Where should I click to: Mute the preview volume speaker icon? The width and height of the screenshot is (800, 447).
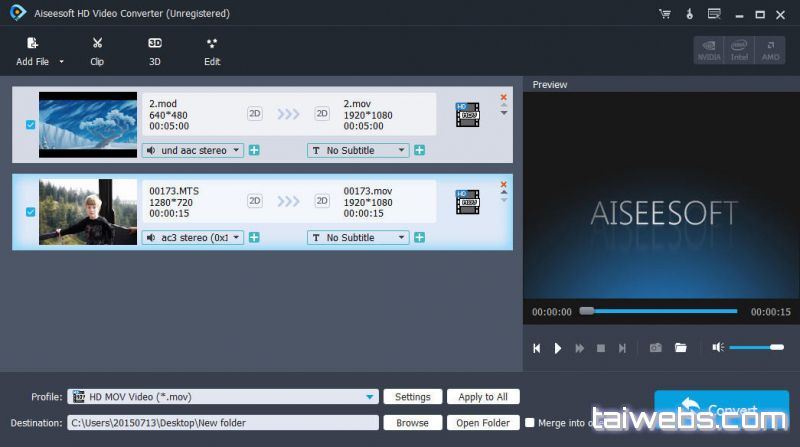tap(717, 348)
